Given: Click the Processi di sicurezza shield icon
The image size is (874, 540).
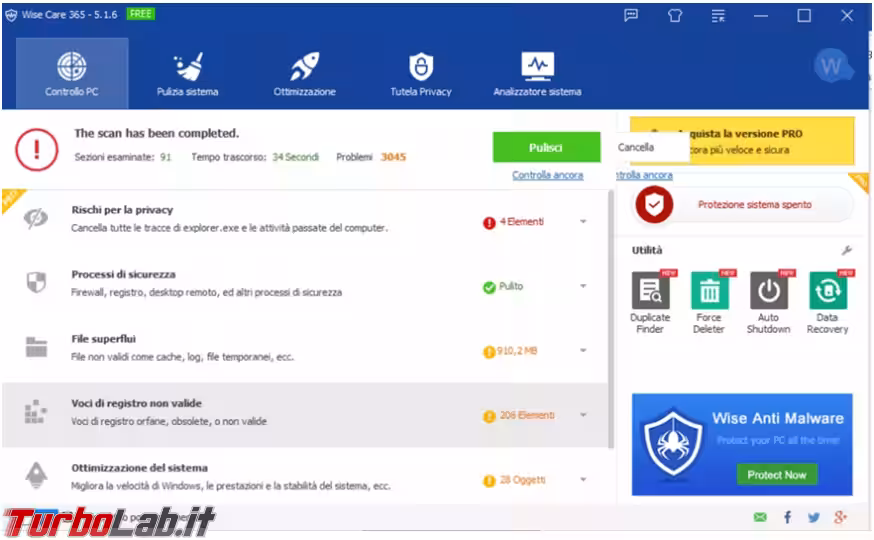Looking at the screenshot, I should (36, 282).
